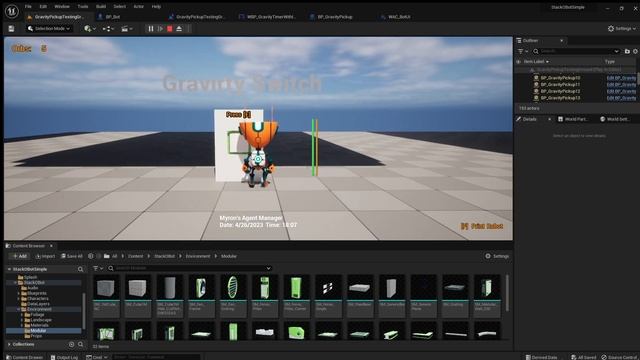Screen dimensions: 640x360
Task: Add a new collection with plus icon
Action: tap(71, 344)
